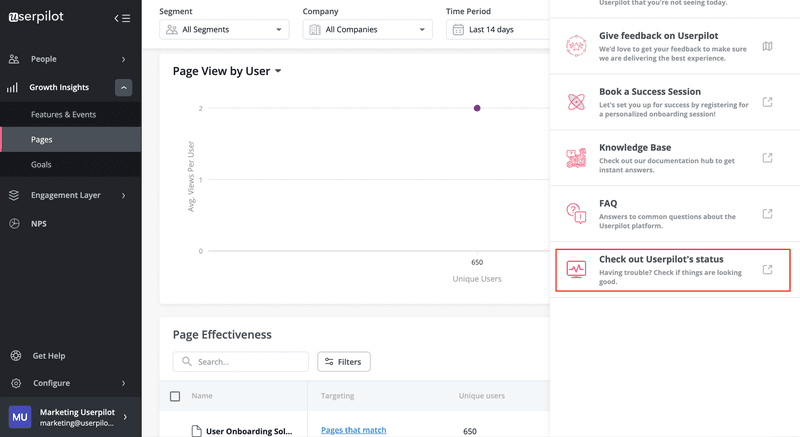Open the All Companies dropdown
Image resolution: width=800 pixels, height=437 pixels.
click(x=367, y=30)
